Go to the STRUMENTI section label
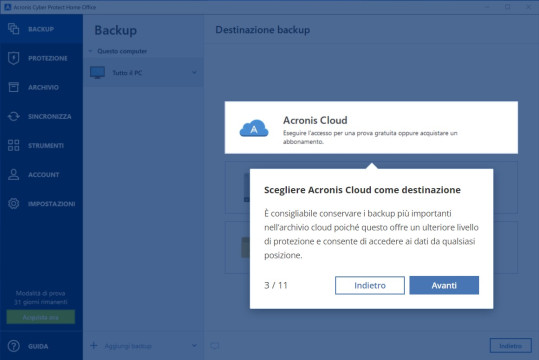The width and height of the screenshot is (539, 360). [x=46, y=146]
